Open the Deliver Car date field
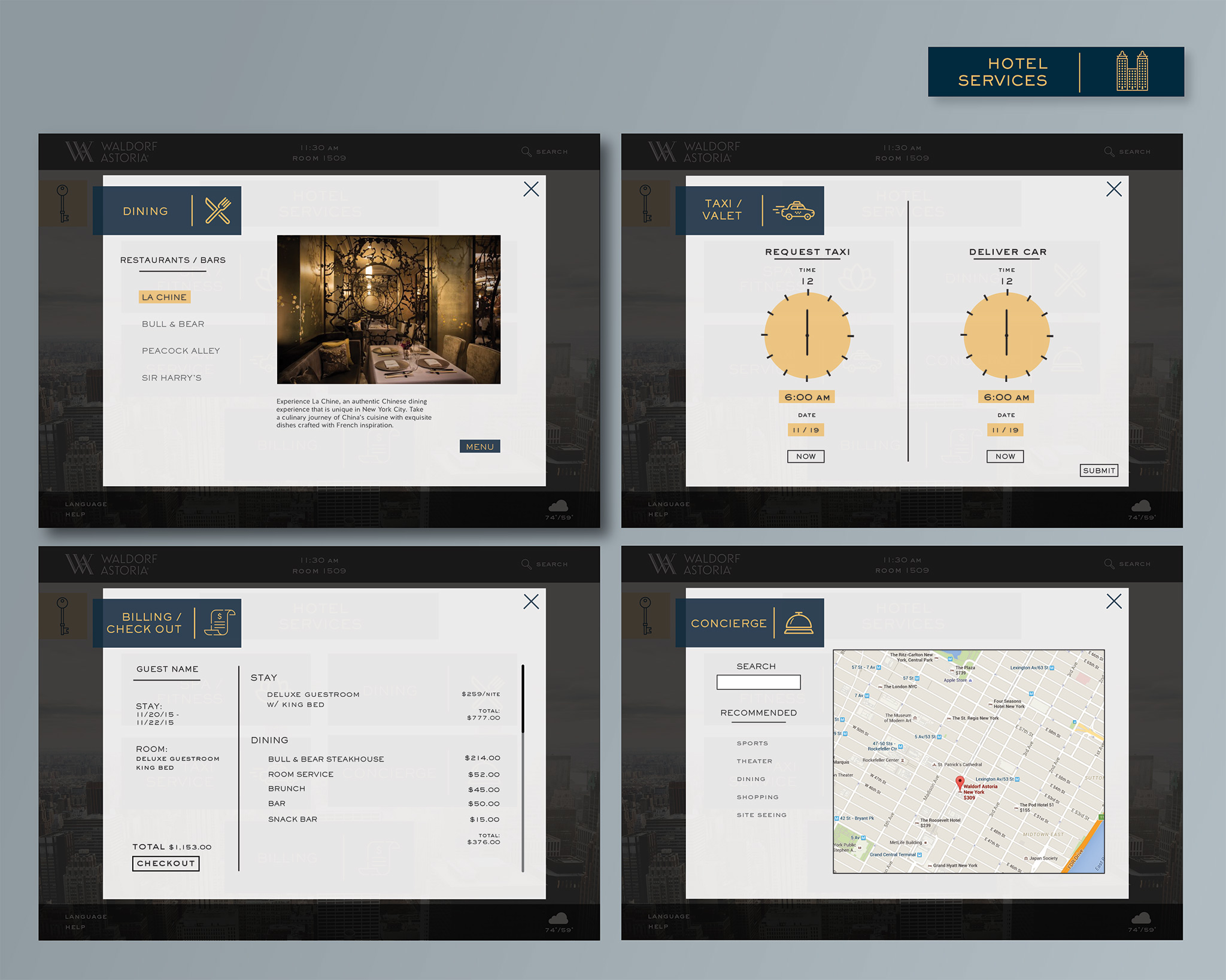 [1006, 430]
